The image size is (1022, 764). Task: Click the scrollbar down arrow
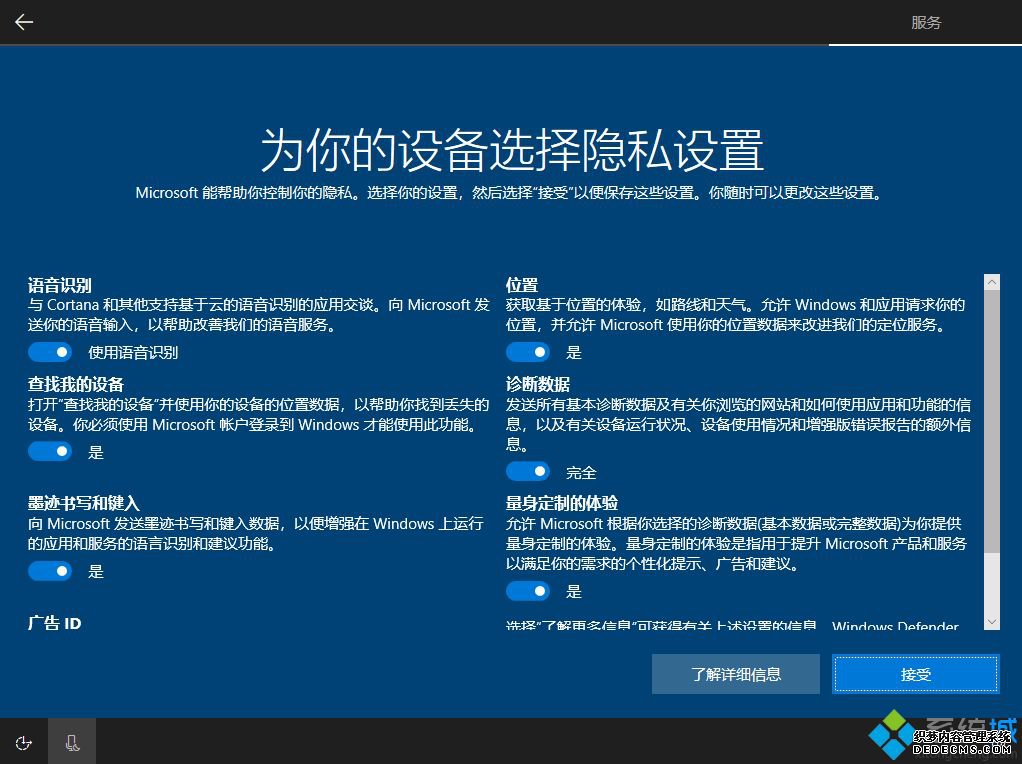(991, 622)
